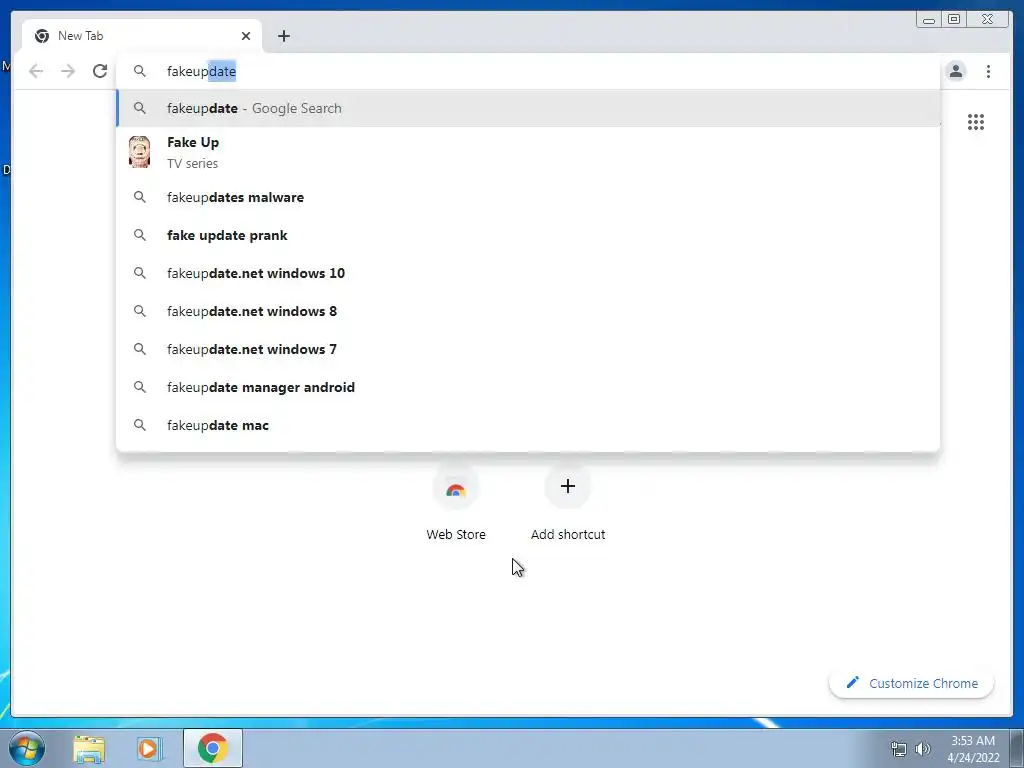1024x768 pixels.
Task: Open the Chrome profile avatar icon
Action: coord(955,71)
